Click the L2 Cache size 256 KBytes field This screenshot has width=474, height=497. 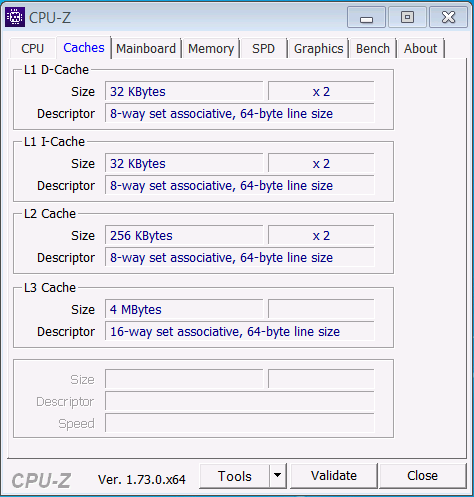[184, 235]
